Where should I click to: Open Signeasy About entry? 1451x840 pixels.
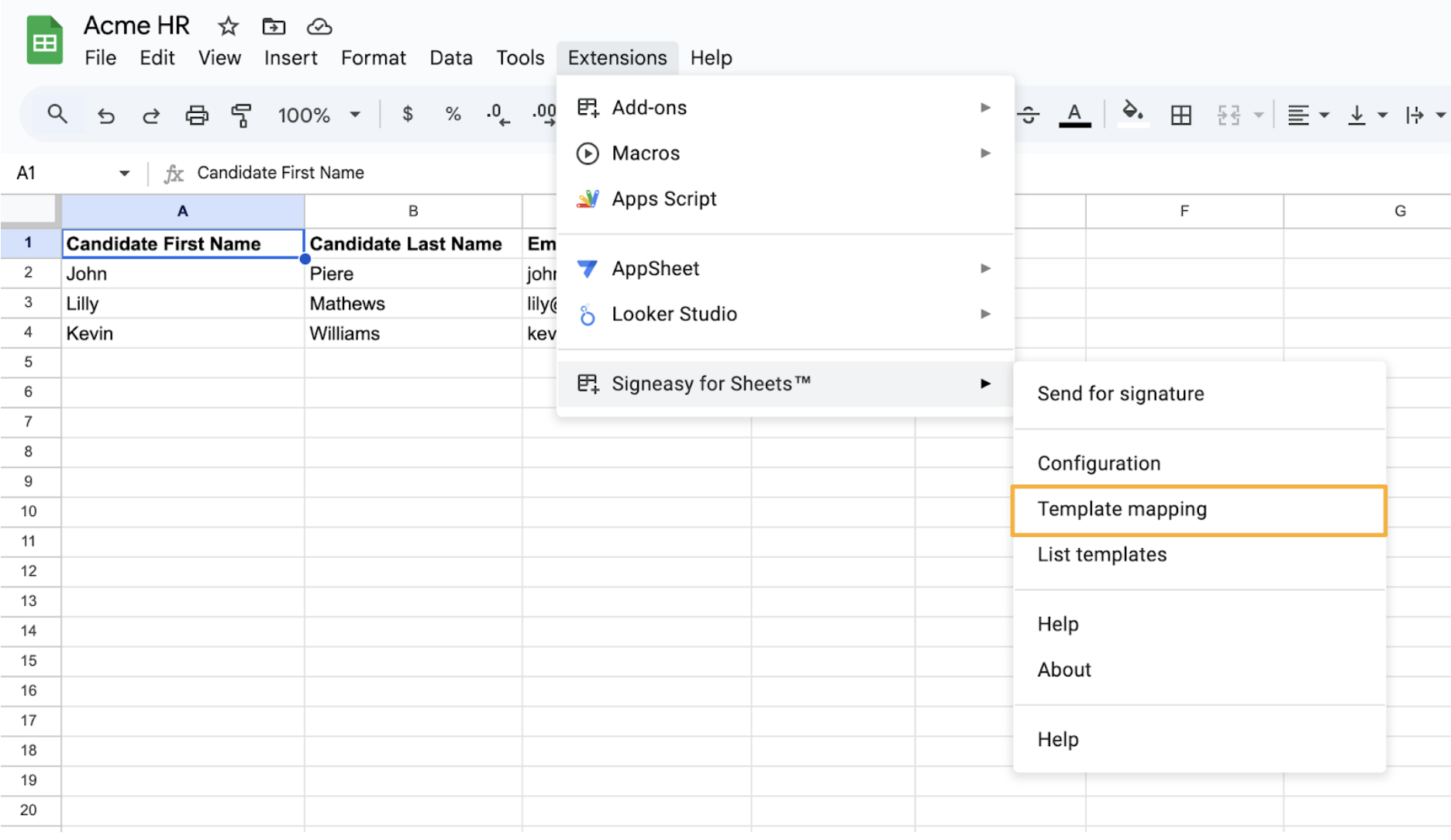[1199, 671]
